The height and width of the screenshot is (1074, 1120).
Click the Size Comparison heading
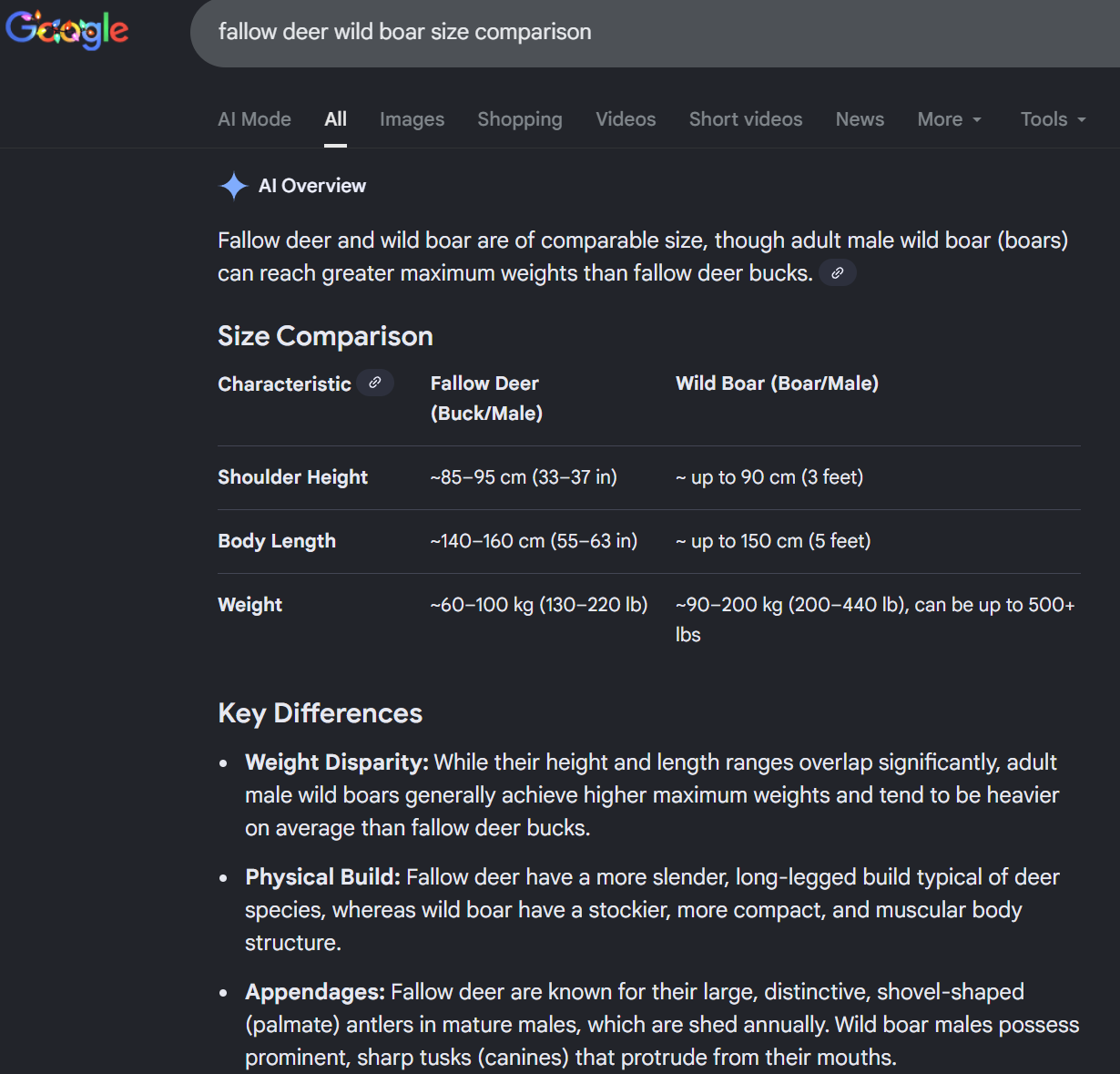[x=325, y=336]
